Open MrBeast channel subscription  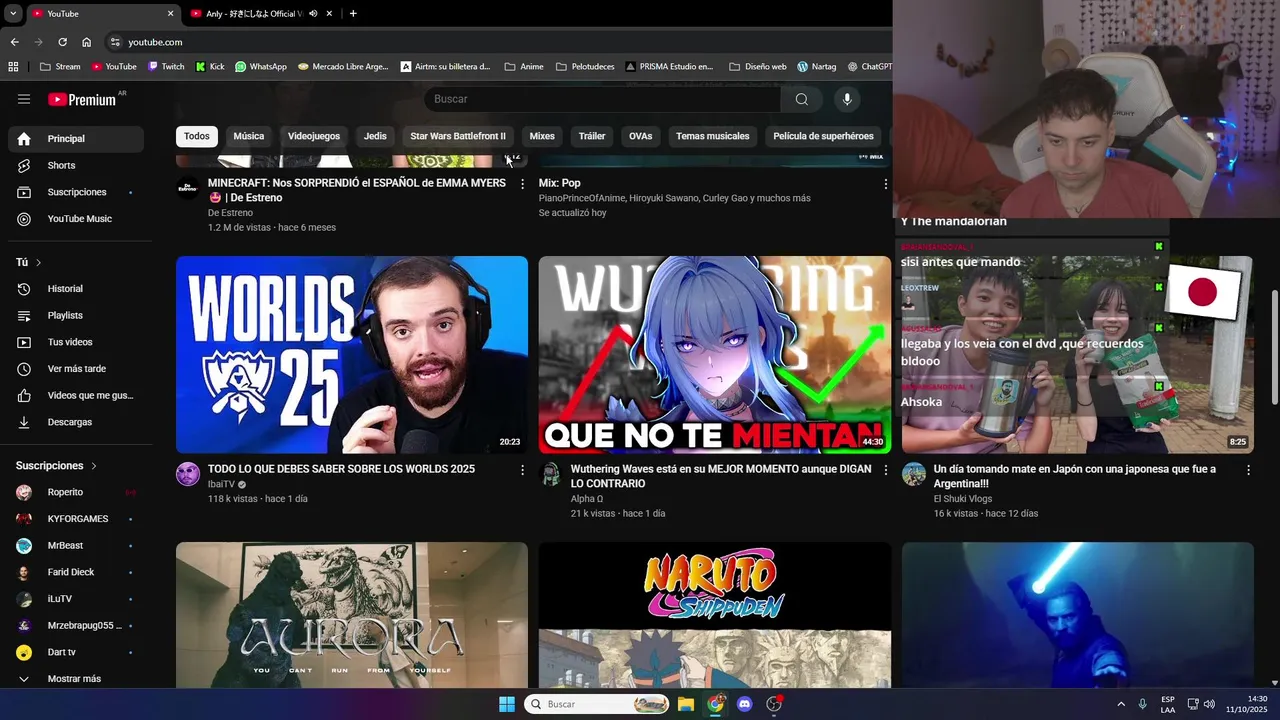(x=76, y=546)
